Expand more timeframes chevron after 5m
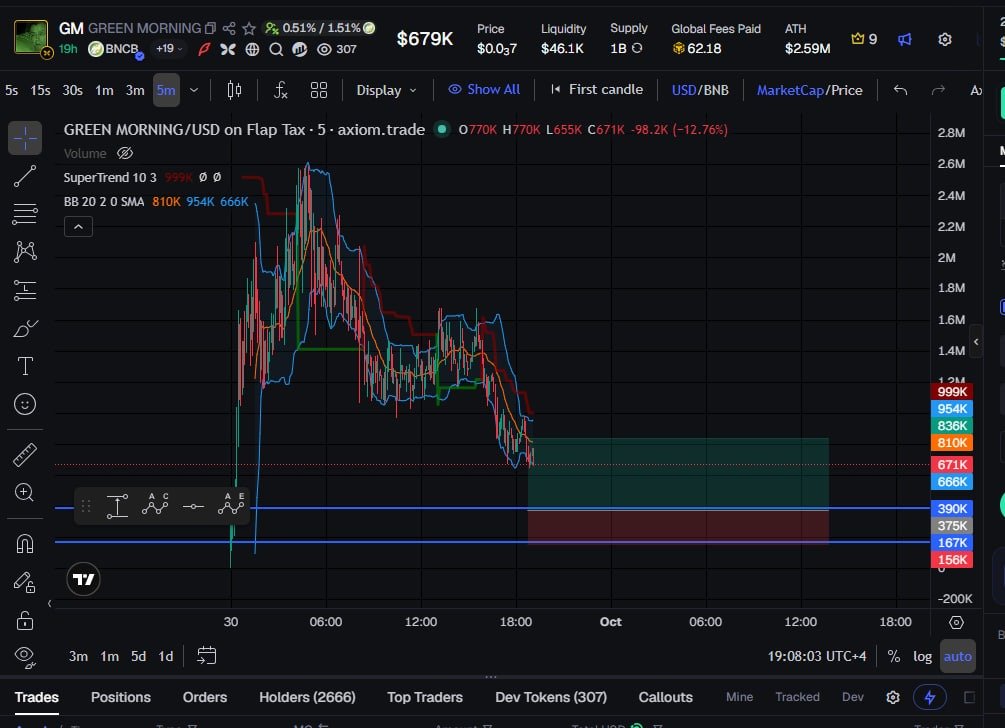Image resolution: width=1005 pixels, height=728 pixels. tap(194, 90)
